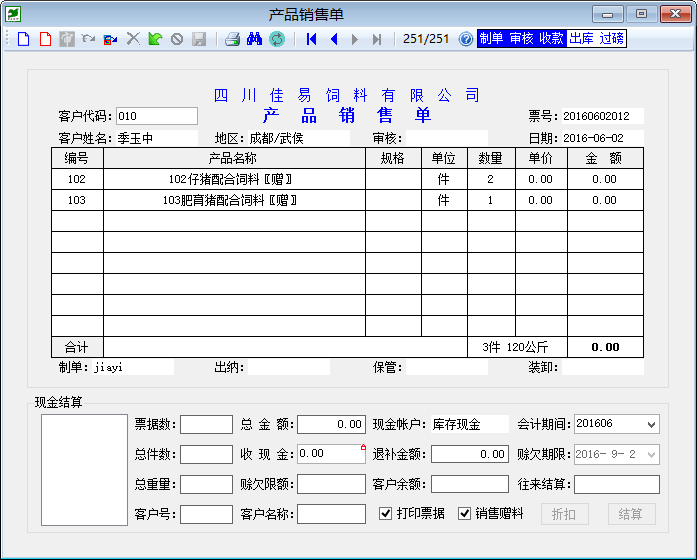
Task: Click the 总重量 input field
Action: 206,484
